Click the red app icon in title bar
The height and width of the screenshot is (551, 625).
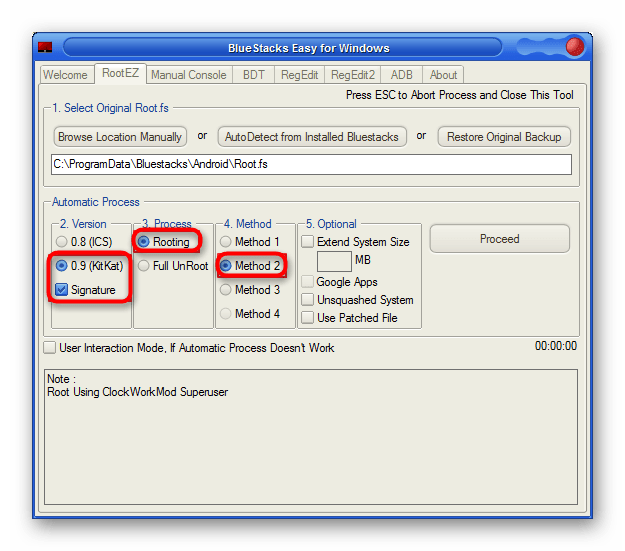45,47
